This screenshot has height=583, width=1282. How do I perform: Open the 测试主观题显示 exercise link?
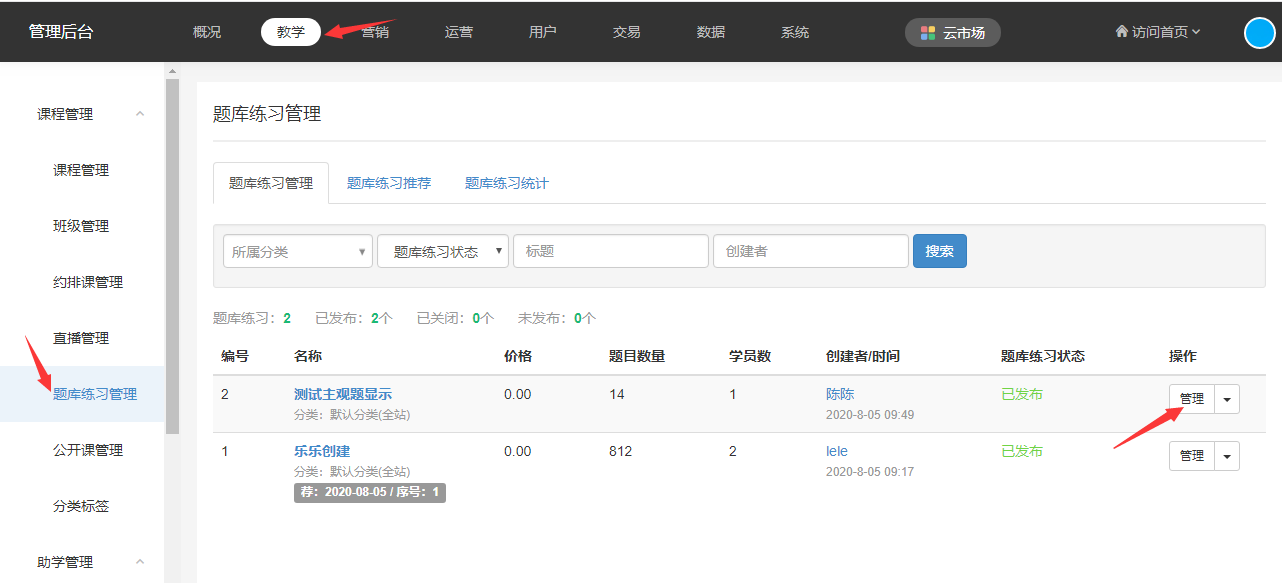click(342, 394)
